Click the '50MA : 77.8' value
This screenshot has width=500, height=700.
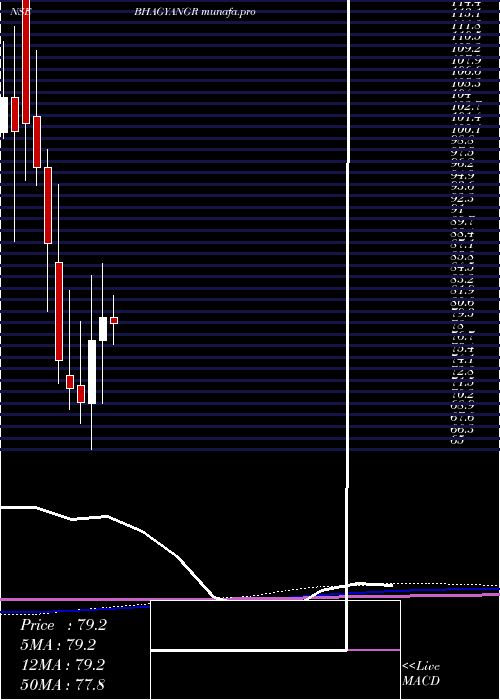63,684
